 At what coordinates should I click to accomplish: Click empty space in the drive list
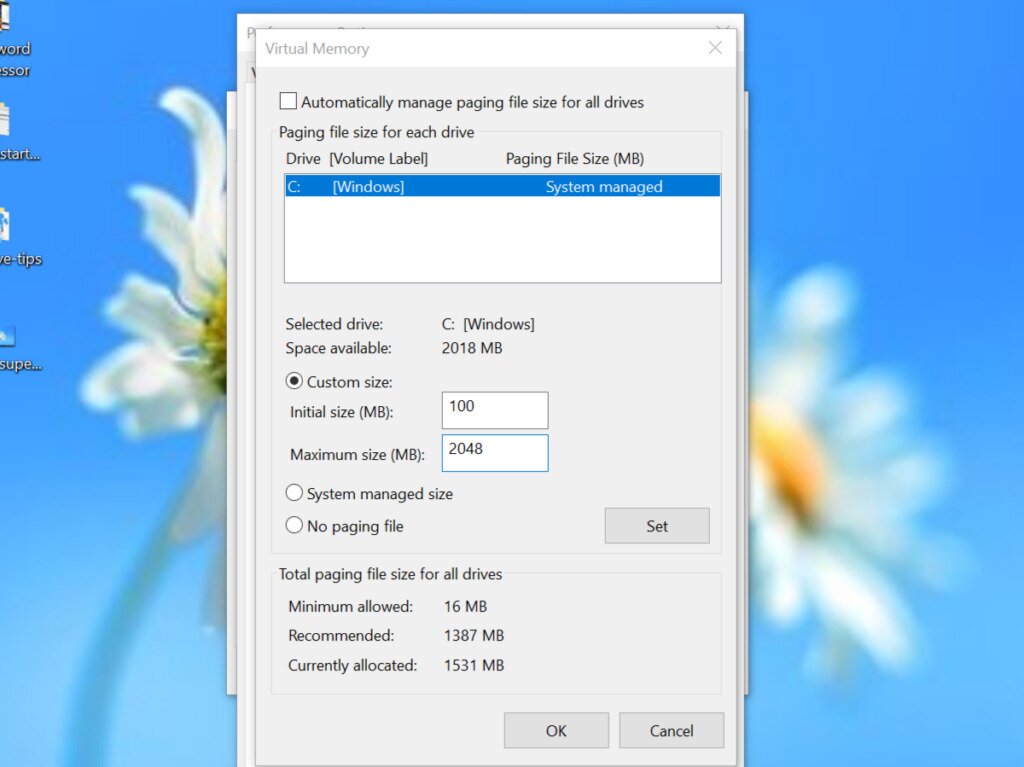[x=500, y=240]
